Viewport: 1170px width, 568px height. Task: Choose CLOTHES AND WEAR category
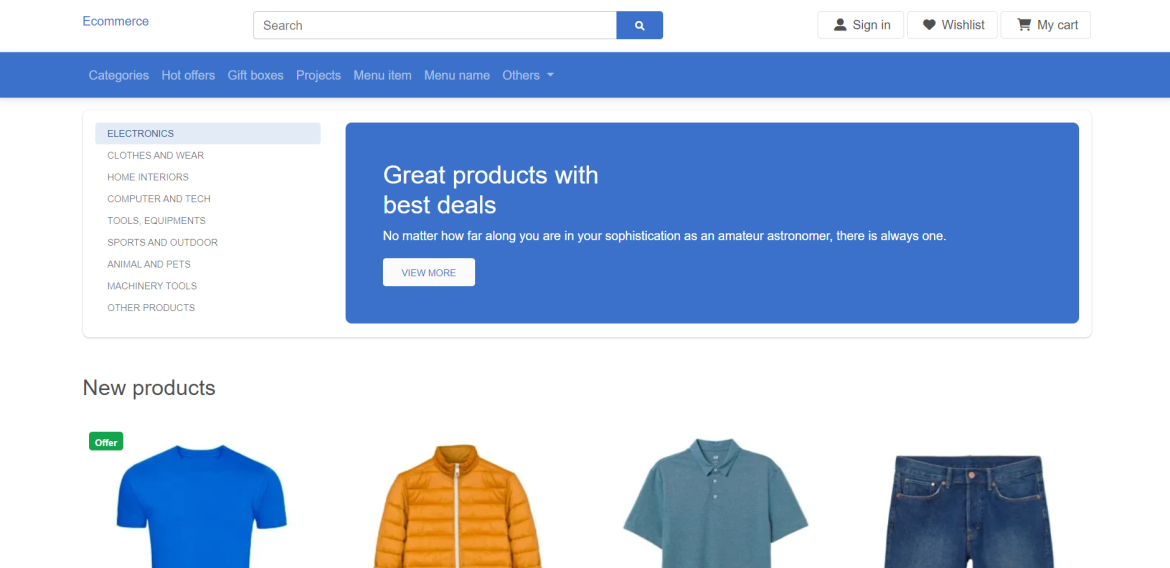[x=208, y=155]
